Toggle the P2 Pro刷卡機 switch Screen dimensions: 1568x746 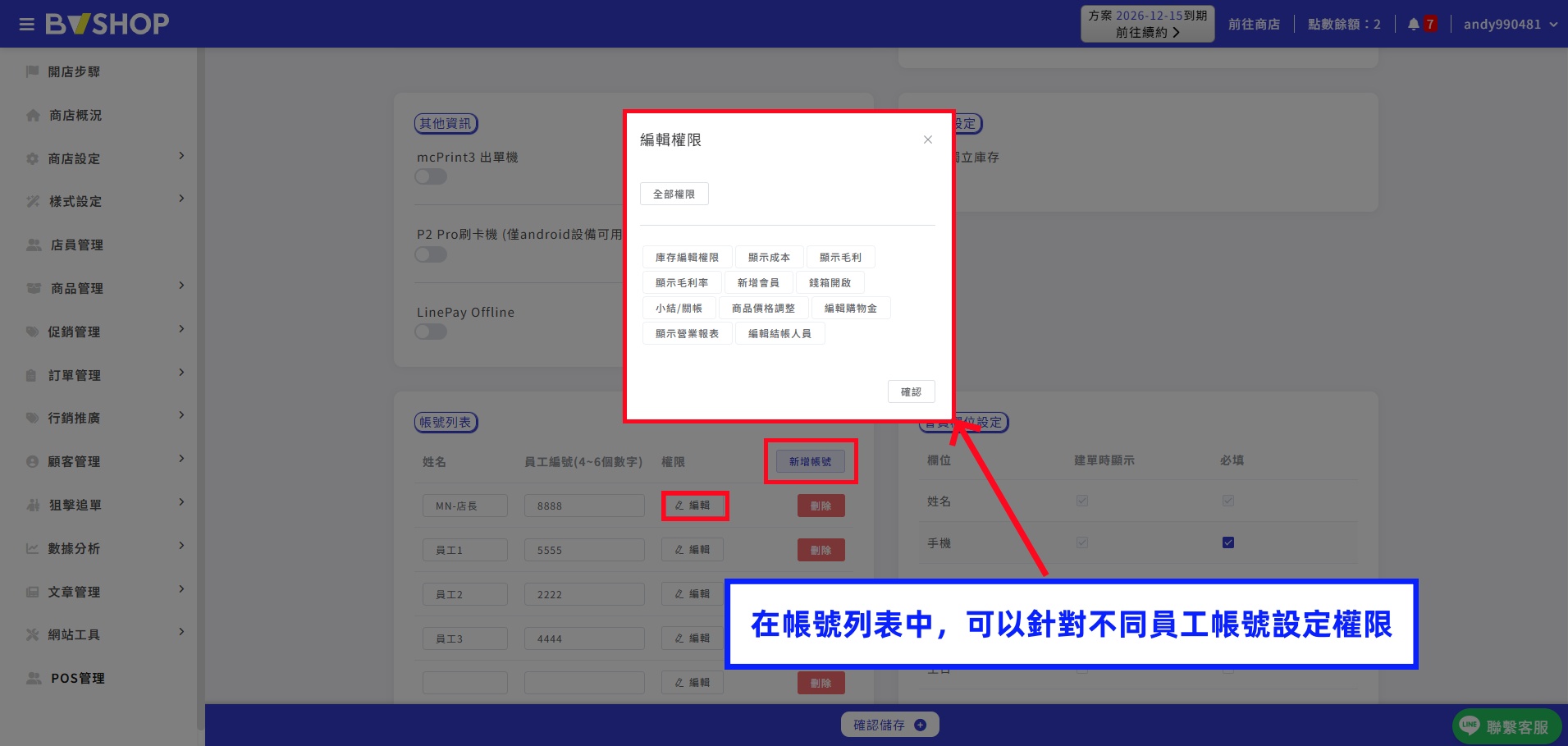(x=431, y=254)
